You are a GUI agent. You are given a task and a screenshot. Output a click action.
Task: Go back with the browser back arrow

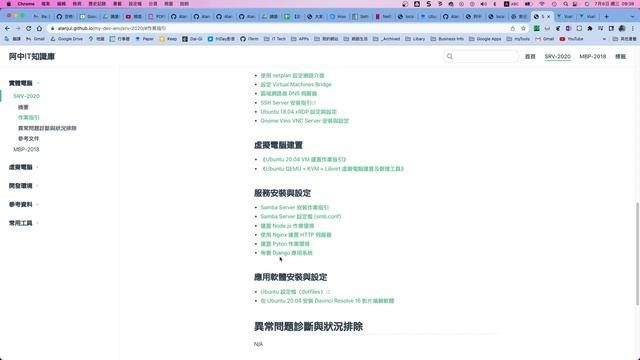point(7,28)
